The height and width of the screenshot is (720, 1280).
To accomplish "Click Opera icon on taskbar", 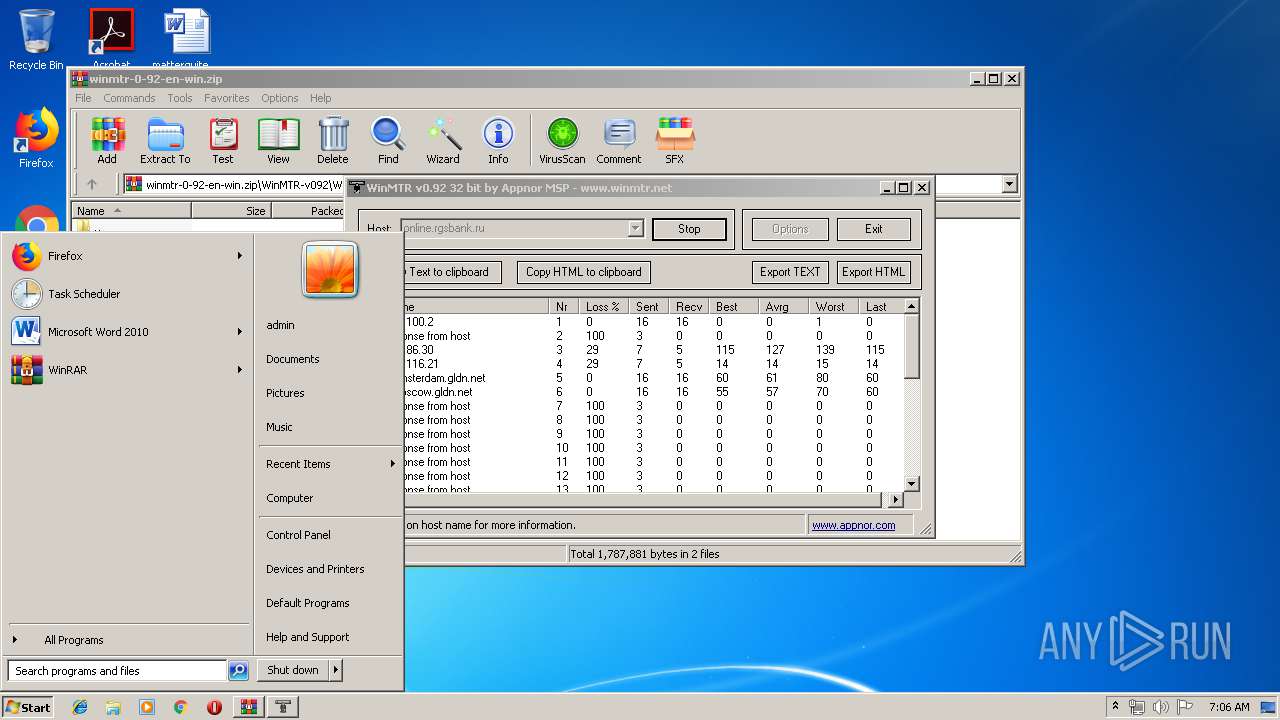I will click(214, 707).
